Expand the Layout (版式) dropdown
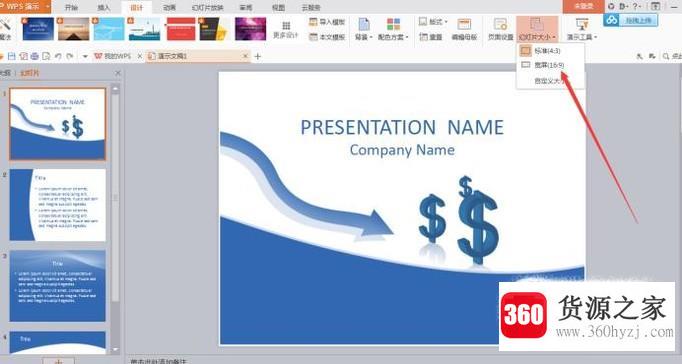 (433, 22)
